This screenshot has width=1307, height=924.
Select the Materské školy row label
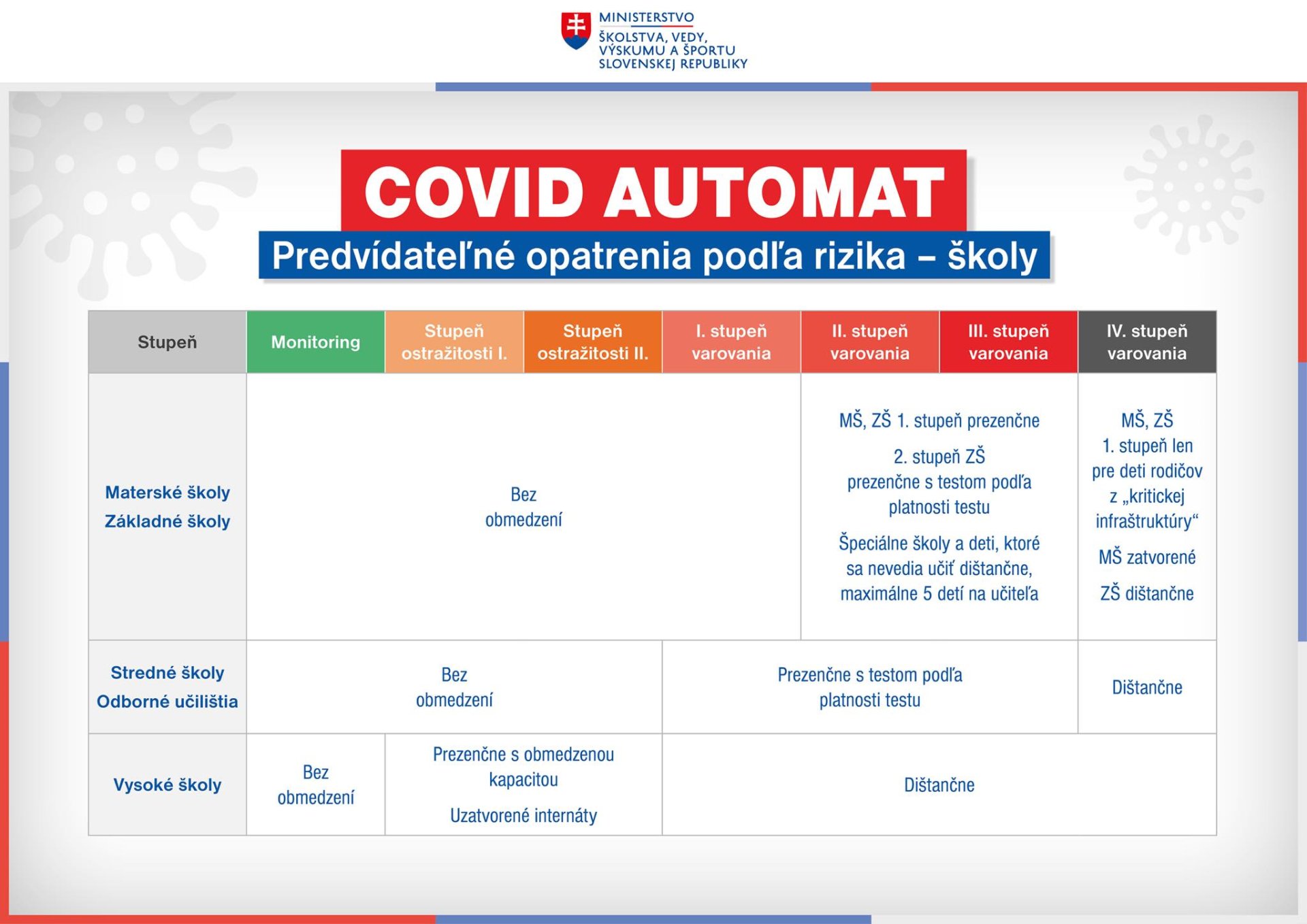[x=167, y=492]
